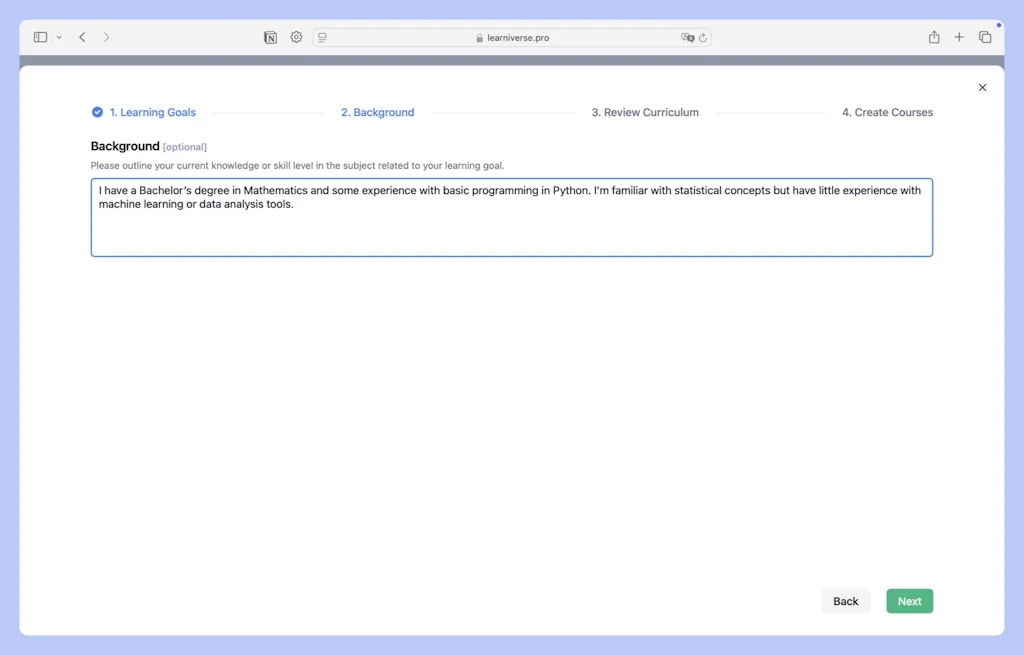
Task: Toggle the sidebar panel icon
Action: click(38, 36)
